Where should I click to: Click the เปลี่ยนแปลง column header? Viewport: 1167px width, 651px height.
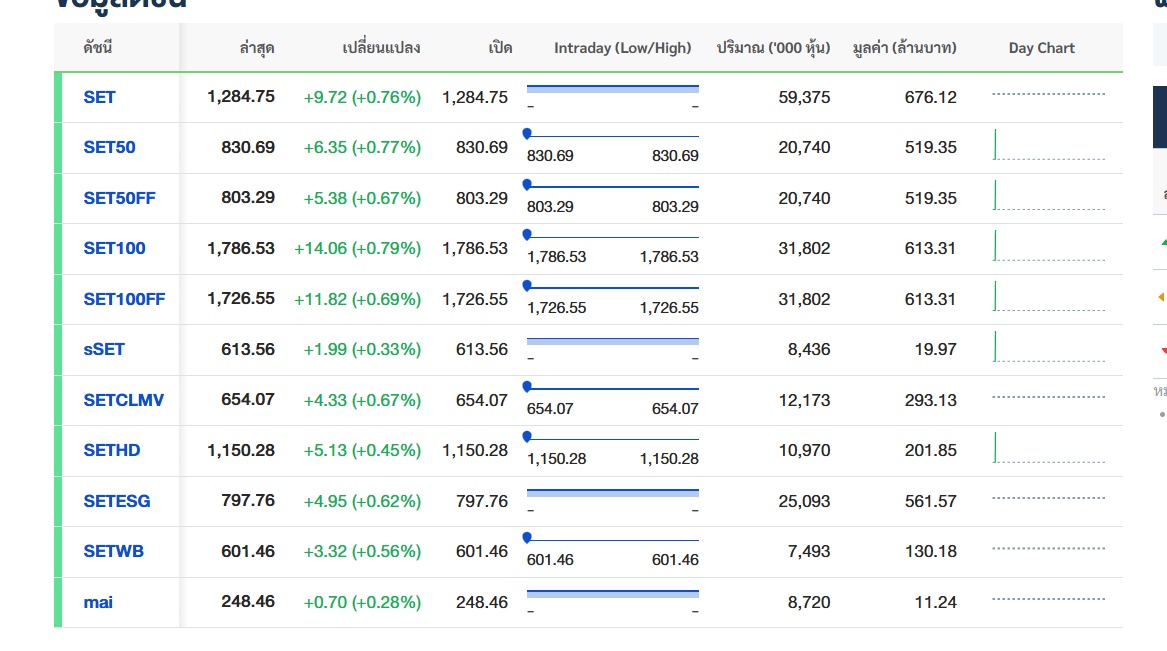381,48
